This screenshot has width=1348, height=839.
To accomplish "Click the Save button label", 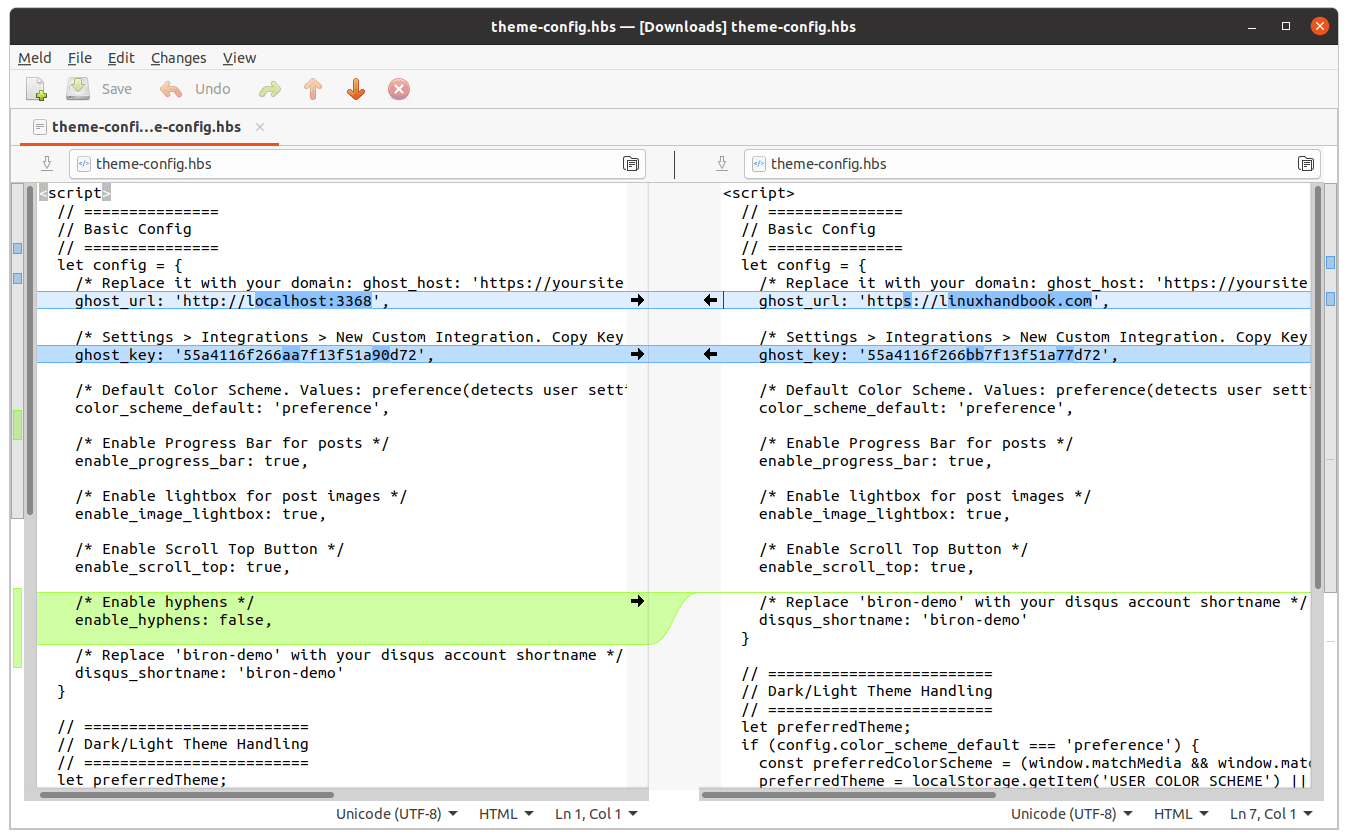I will [x=116, y=89].
